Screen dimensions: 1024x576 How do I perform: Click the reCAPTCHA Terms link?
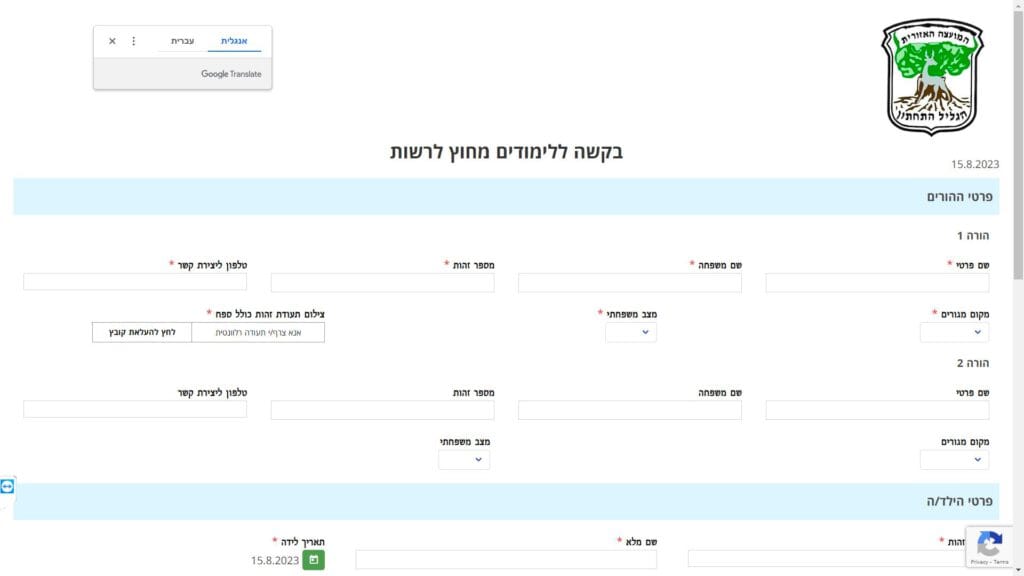(1000, 562)
